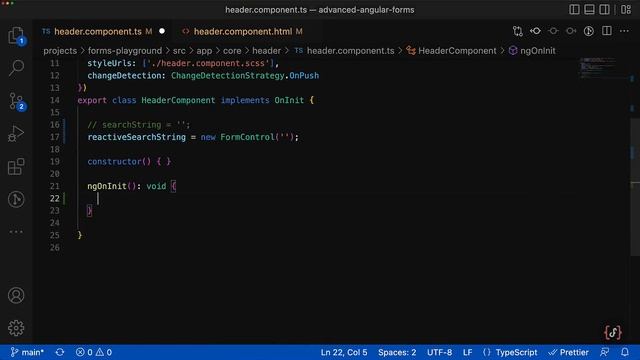Click on 'FormControl' text on line 17

pyautogui.click(x=247, y=137)
